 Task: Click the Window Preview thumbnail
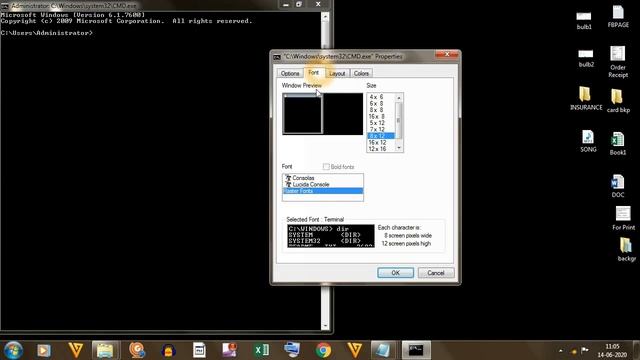(x=322, y=114)
